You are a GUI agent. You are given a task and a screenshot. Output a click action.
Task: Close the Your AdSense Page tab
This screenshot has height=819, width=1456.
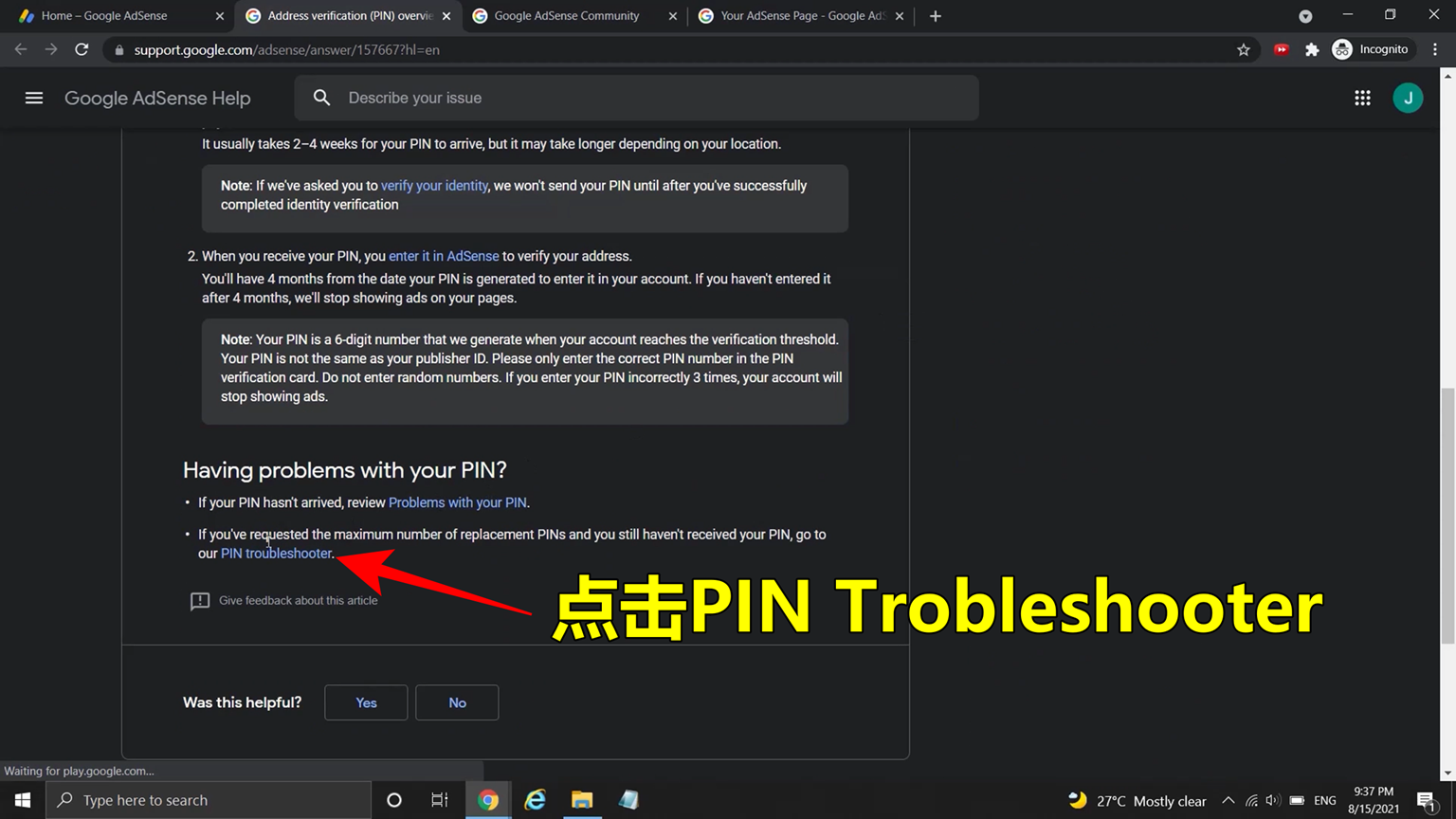tap(900, 16)
